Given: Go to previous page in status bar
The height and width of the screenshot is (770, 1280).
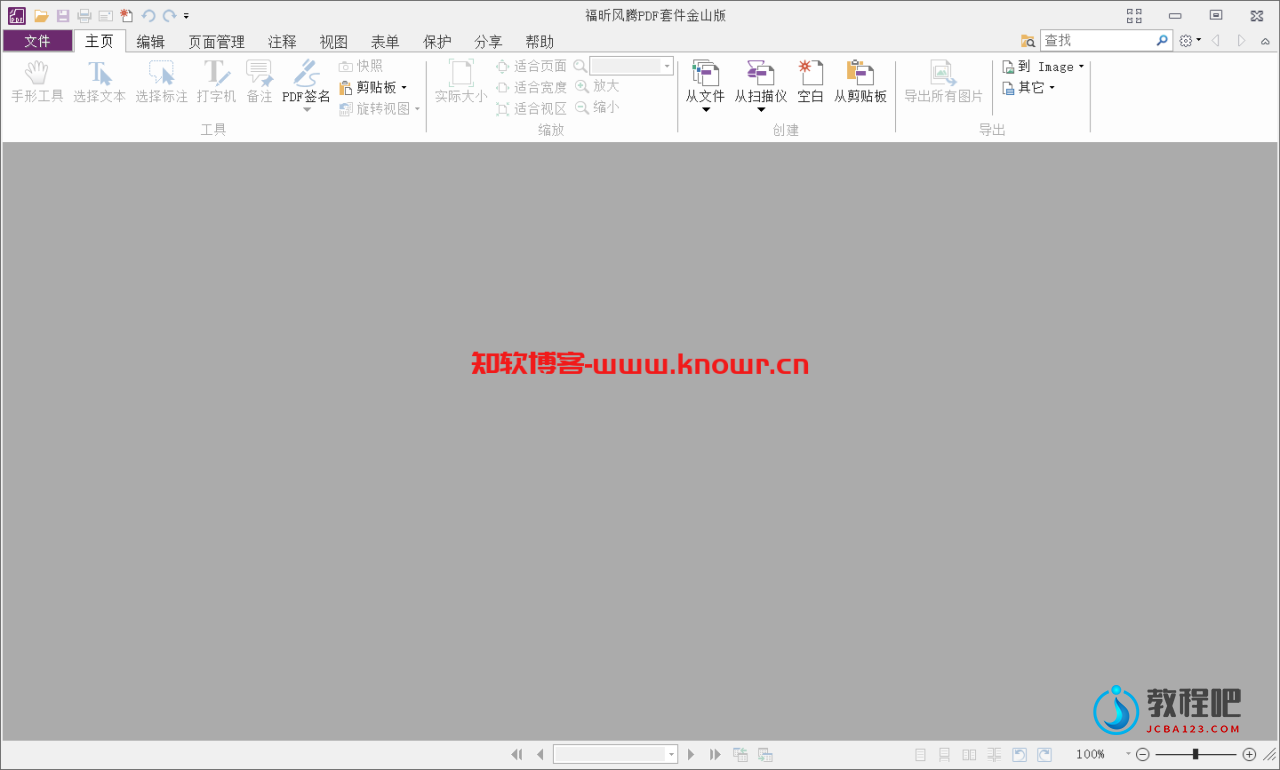Looking at the screenshot, I should click(540, 754).
